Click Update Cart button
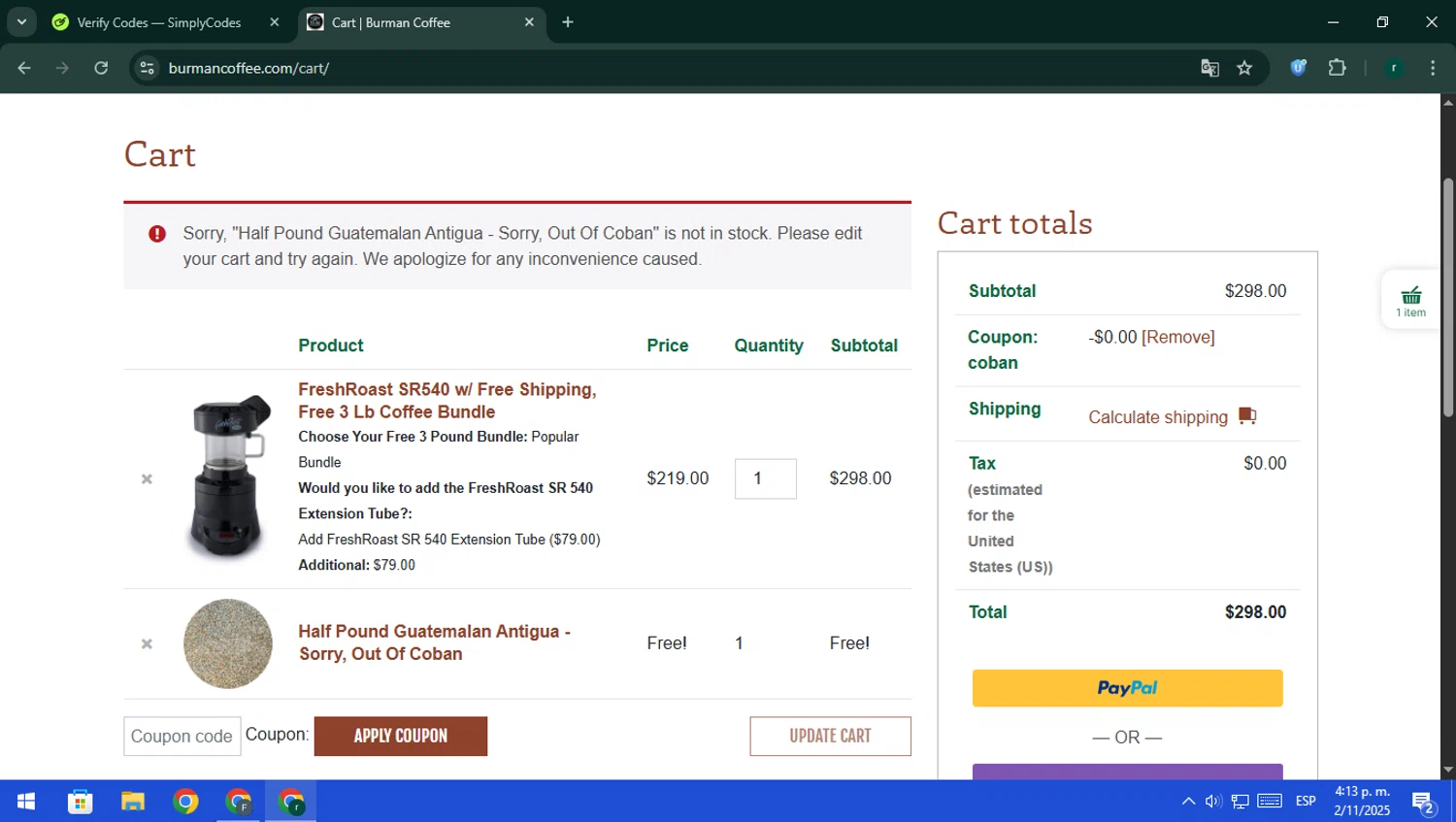 click(830, 737)
